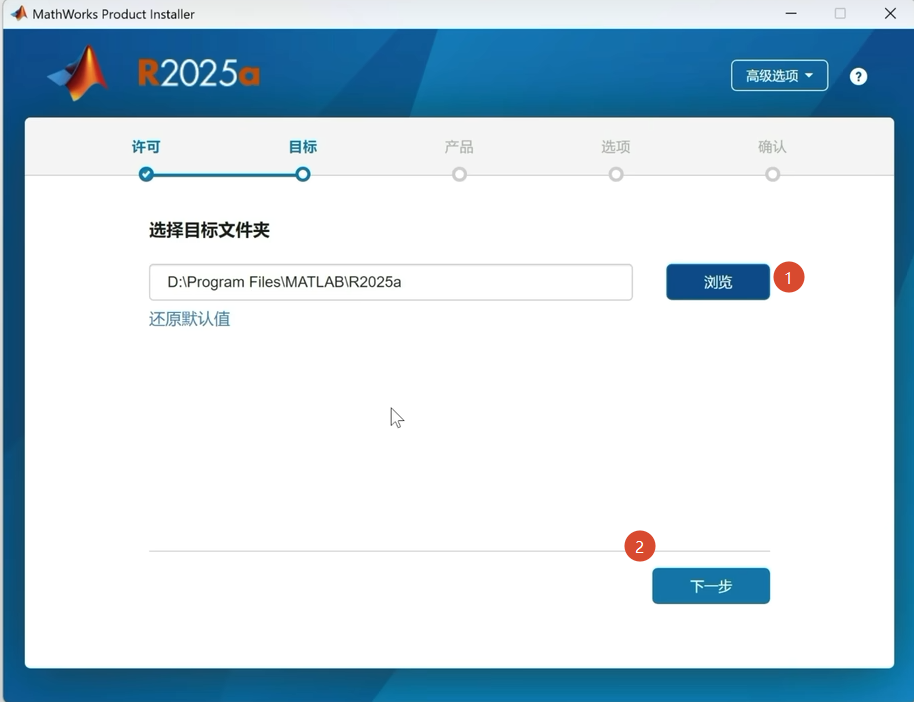Viewport: 914px width, 702px height.
Task: Click the 选项 step circle marker
Action: click(x=616, y=174)
